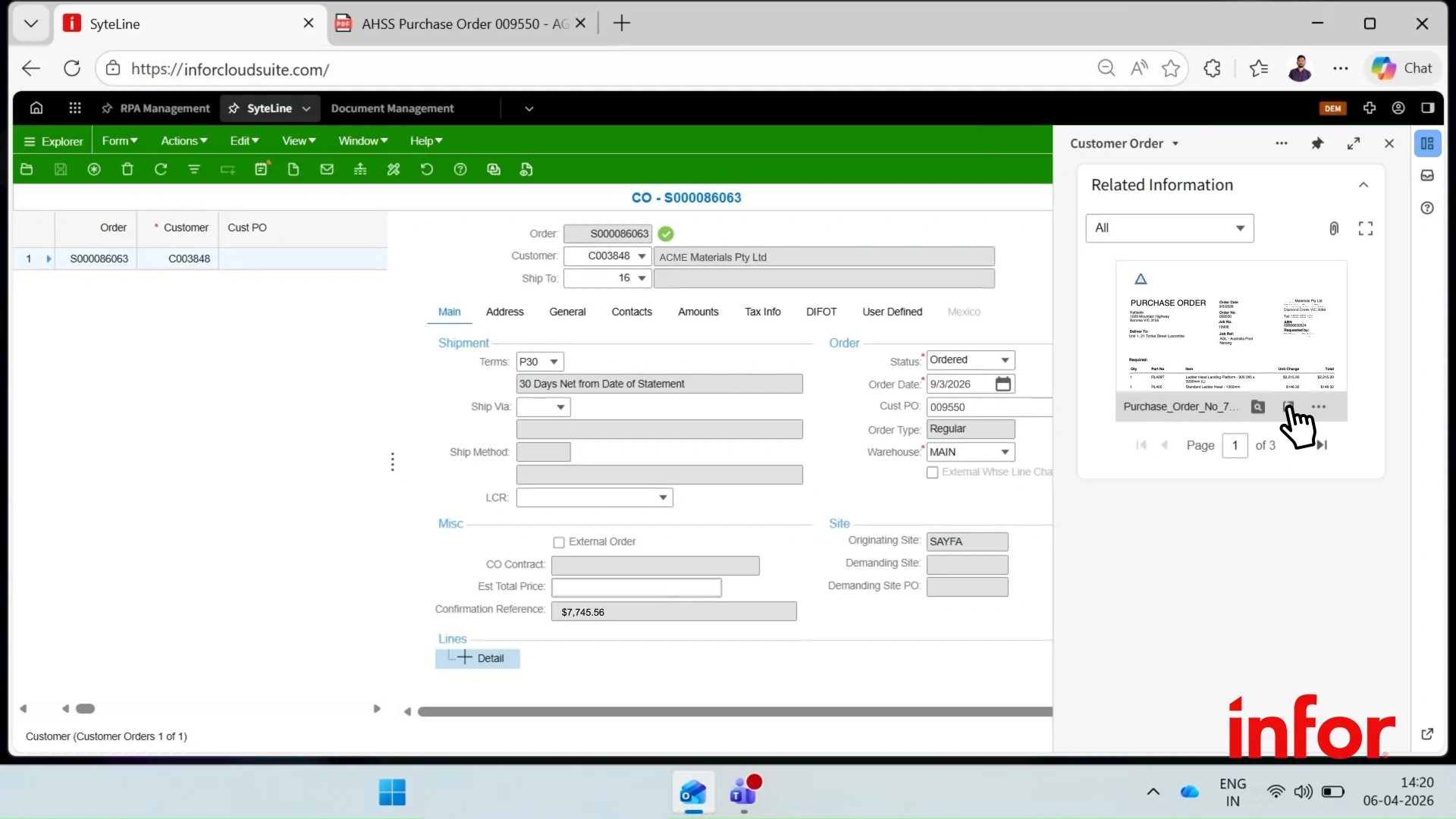The image size is (1456, 819).
Task: Open the Terms P30 dropdown
Action: tap(554, 362)
